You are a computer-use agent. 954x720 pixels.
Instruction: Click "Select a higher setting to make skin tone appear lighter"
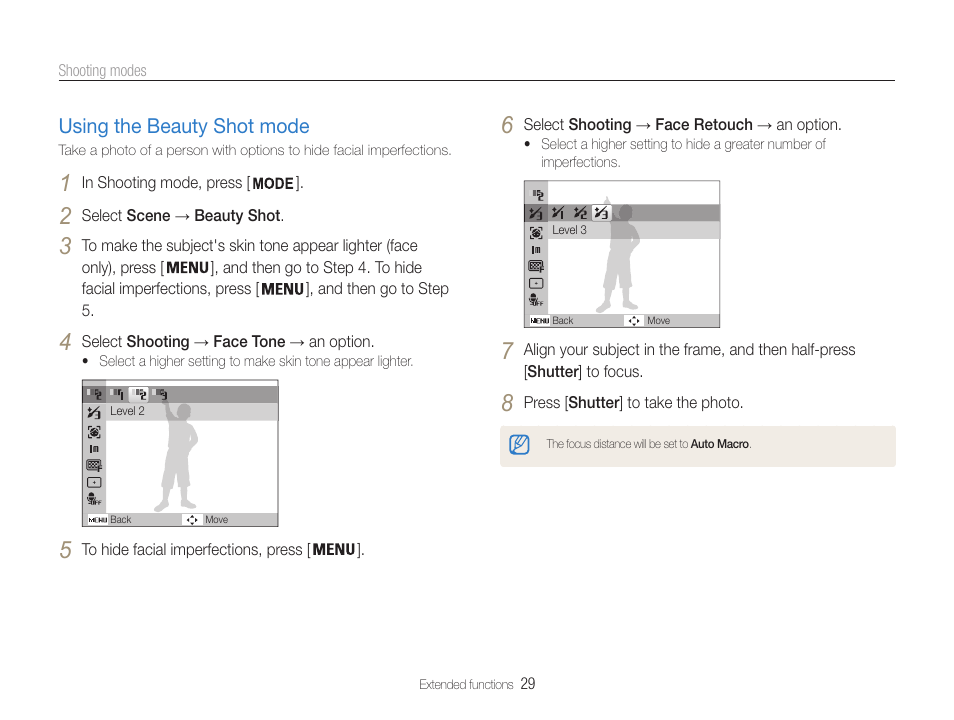click(x=256, y=362)
